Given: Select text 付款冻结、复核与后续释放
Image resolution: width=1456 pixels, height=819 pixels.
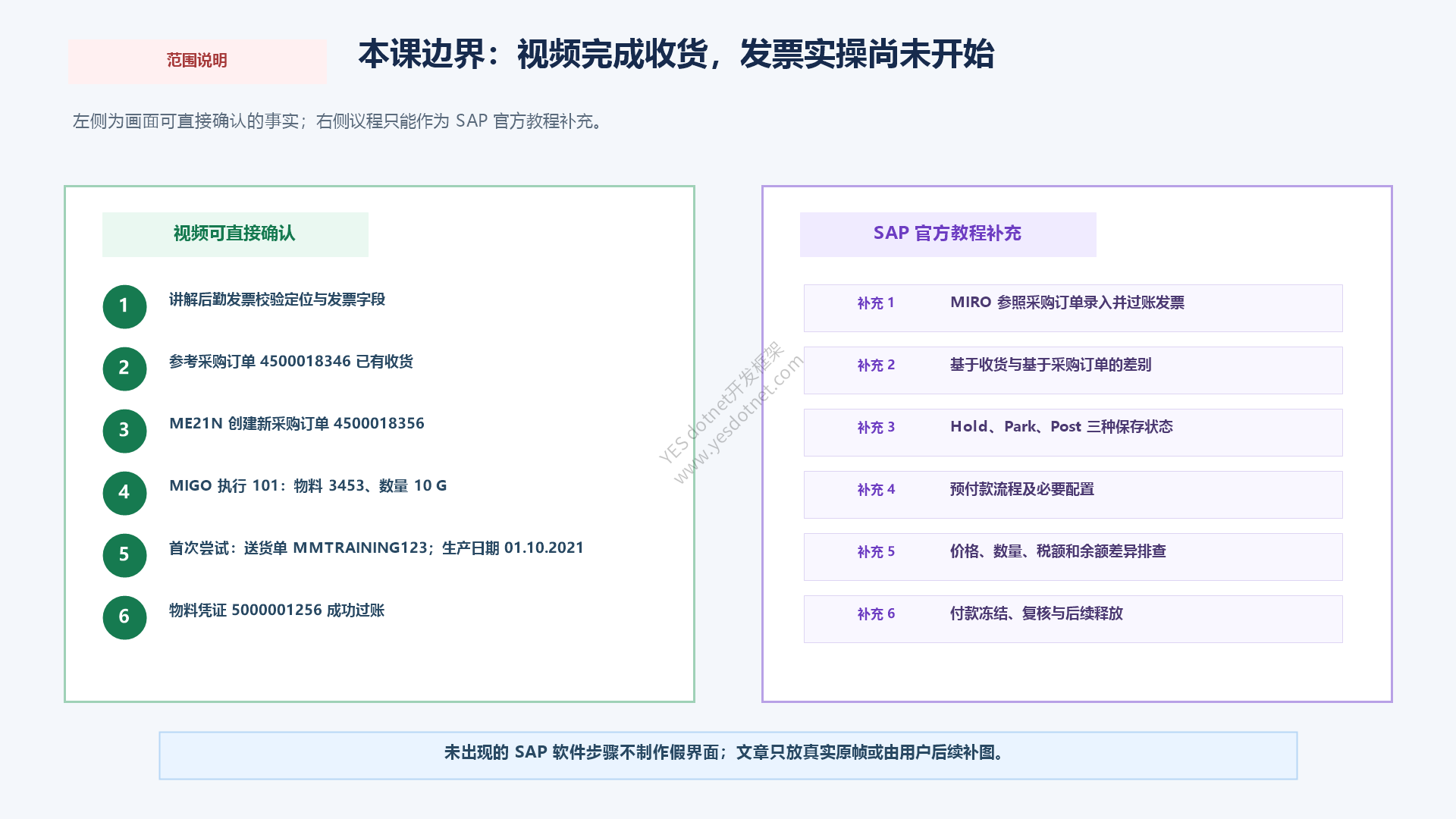Looking at the screenshot, I should coord(1036,613).
